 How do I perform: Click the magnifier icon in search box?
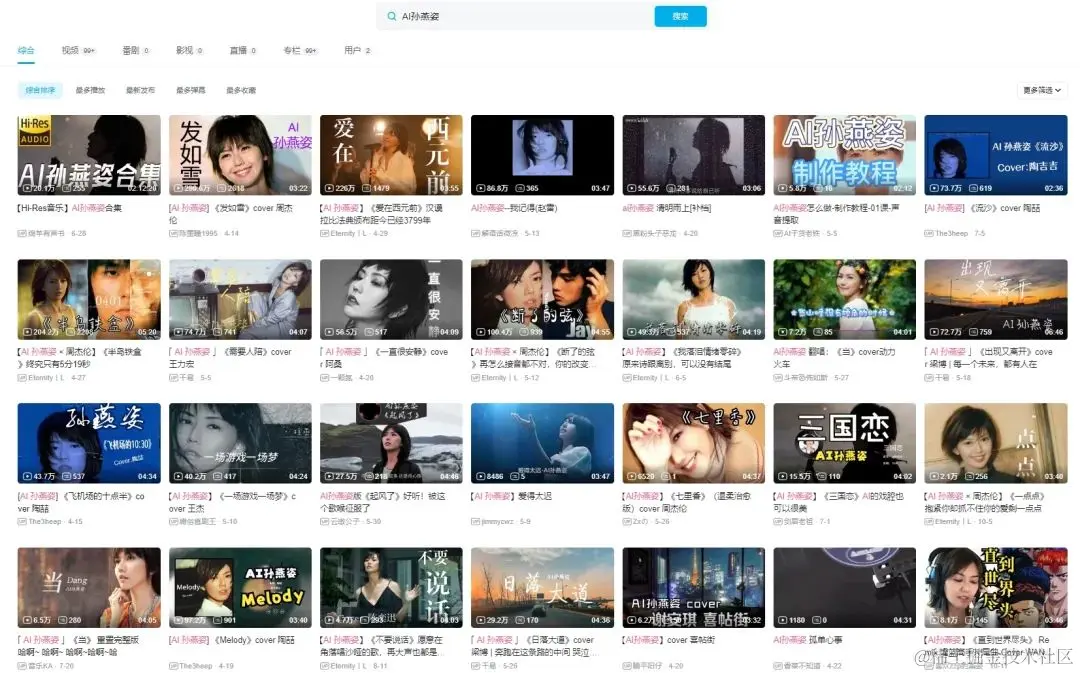tap(391, 16)
